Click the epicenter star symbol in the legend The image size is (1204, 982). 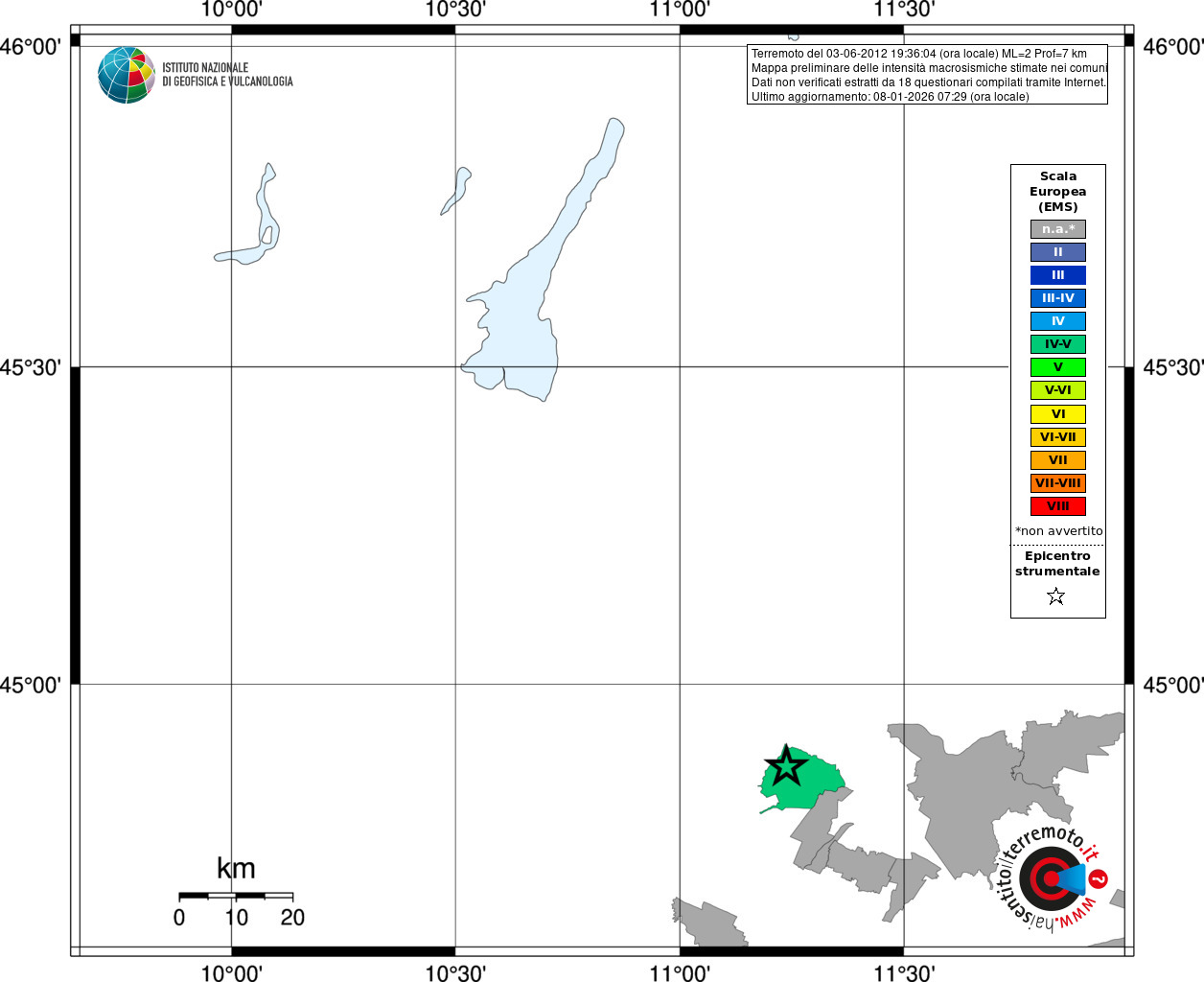click(1056, 596)
